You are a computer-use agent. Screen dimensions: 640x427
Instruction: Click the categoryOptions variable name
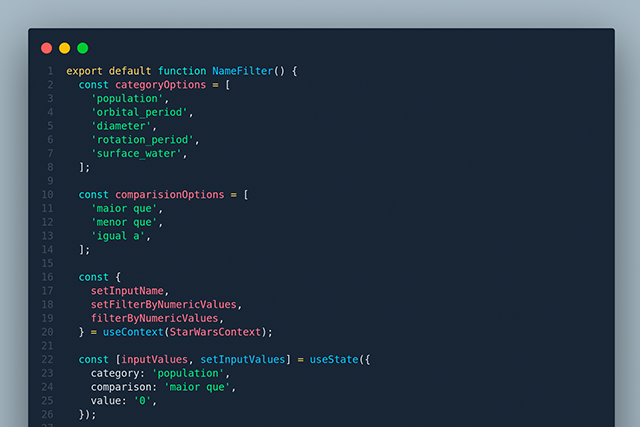point(160,85)
